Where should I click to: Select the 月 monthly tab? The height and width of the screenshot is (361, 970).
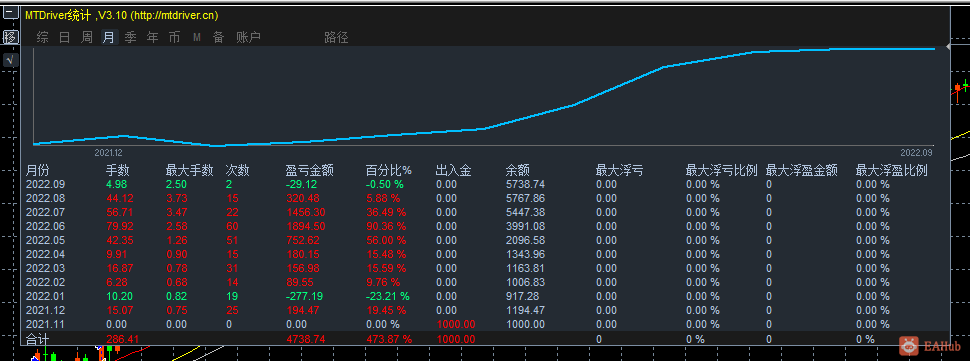point(109,38)
